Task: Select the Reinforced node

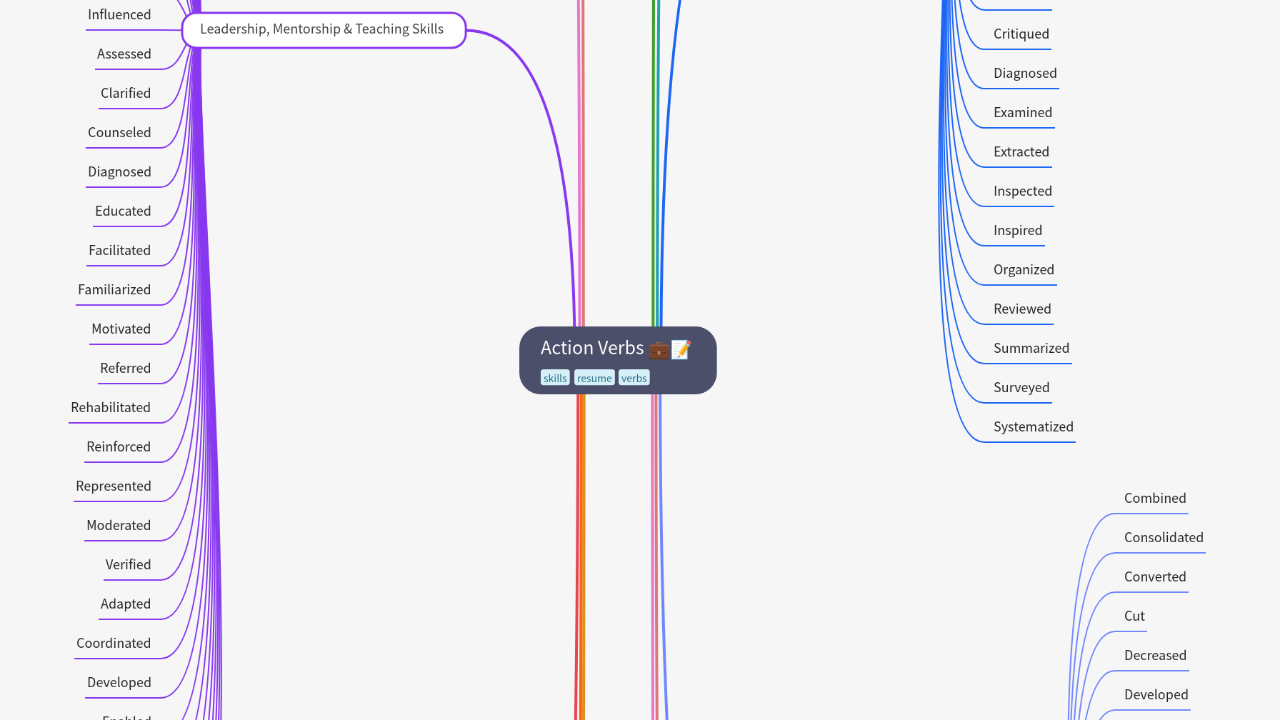Action: [x=119, y=447]
